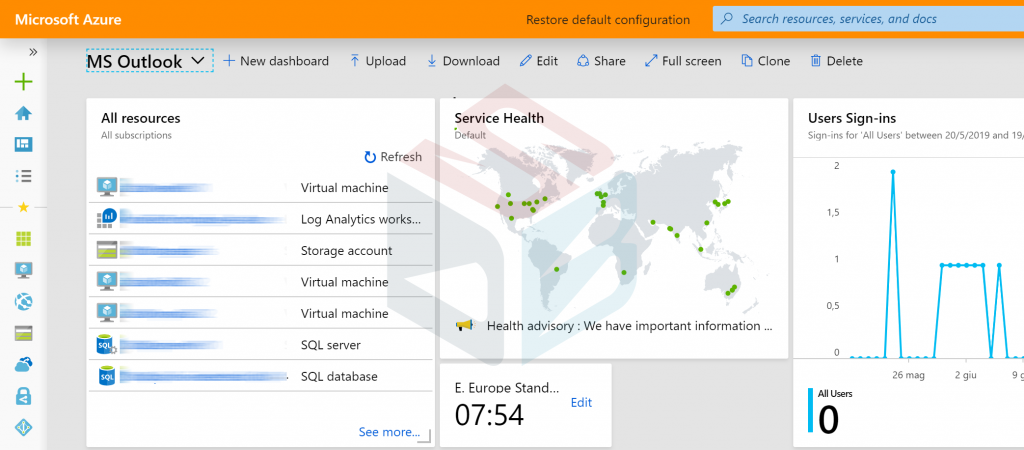The image size is (1024, 450).
Task: Open App Services globe icon in sidebar
Action: (x=24, y=301)
